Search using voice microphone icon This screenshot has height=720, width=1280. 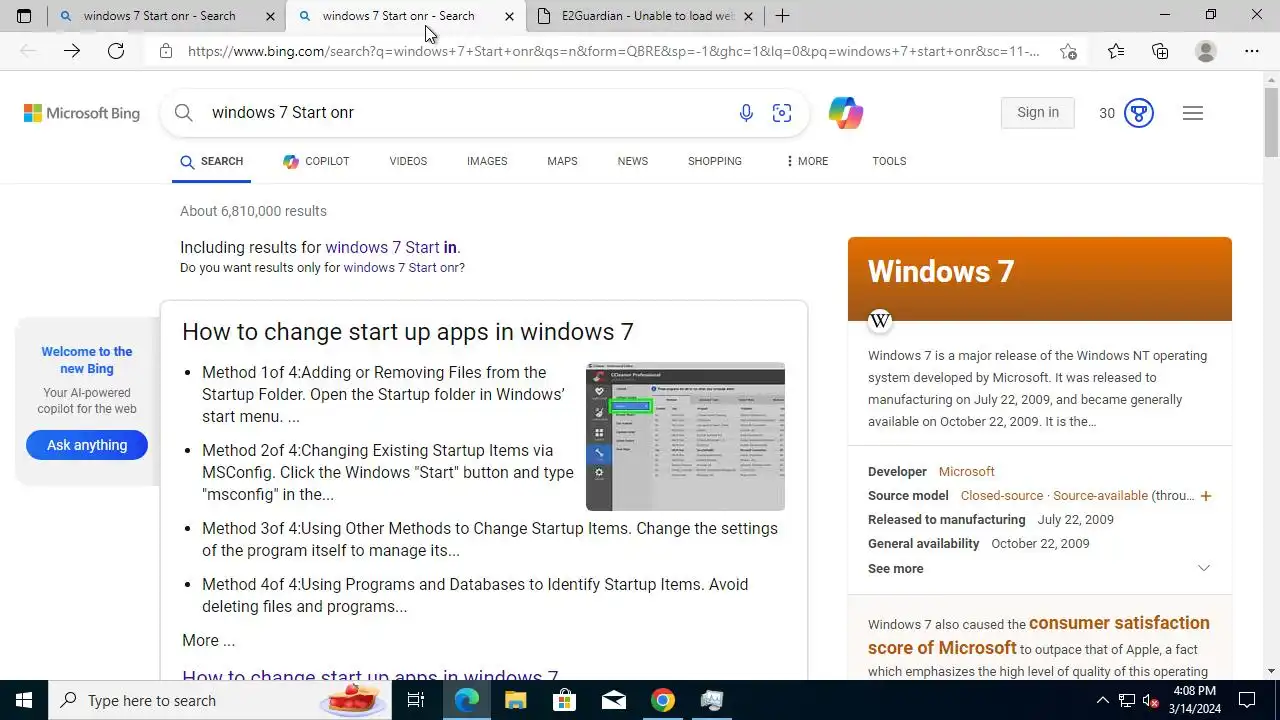pos(746,113)
